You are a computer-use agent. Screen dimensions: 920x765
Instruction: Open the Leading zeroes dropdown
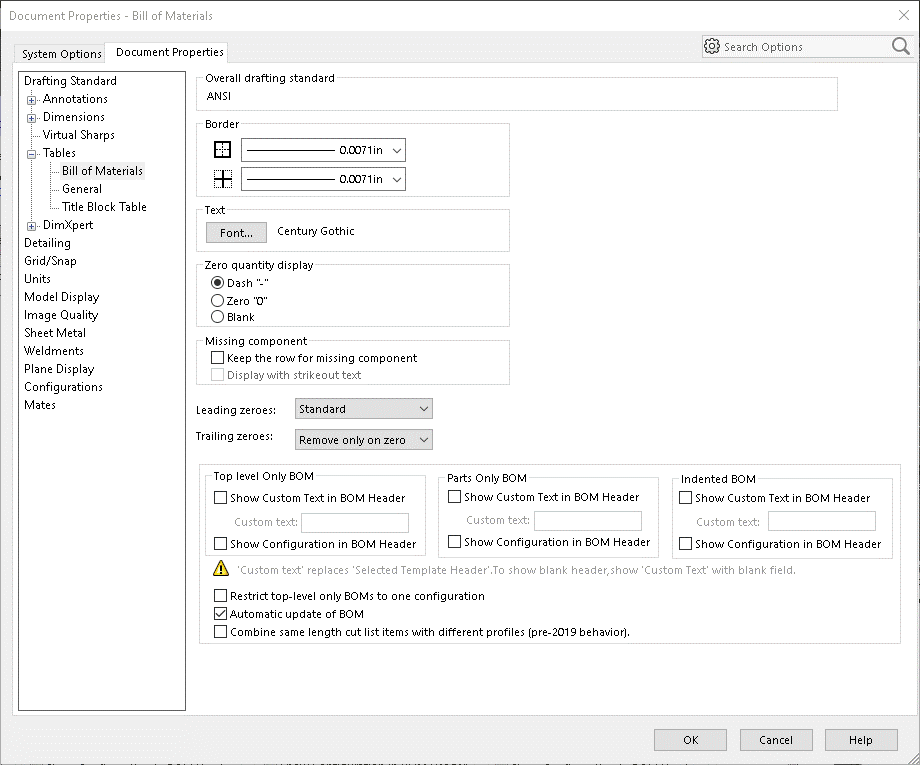pyautogui.click(x=364, y=409)
